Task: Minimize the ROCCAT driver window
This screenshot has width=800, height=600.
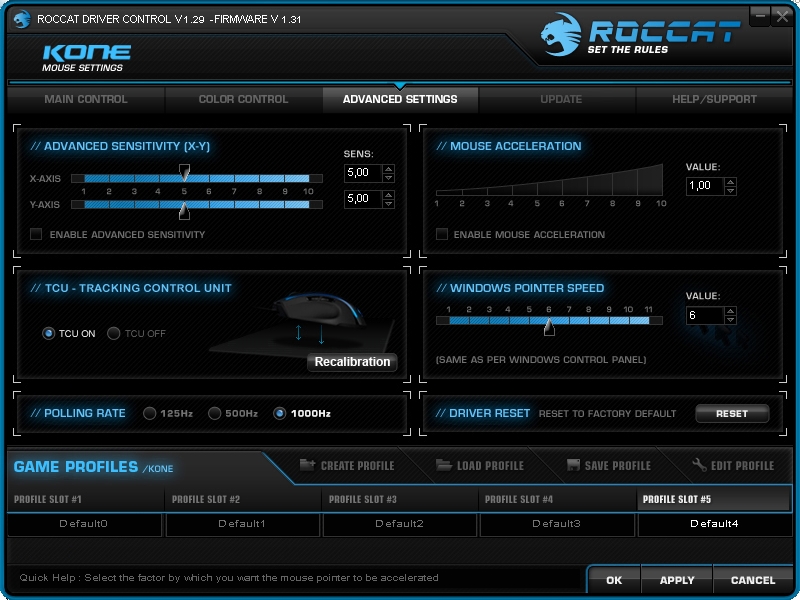Action: click(760, 16)
